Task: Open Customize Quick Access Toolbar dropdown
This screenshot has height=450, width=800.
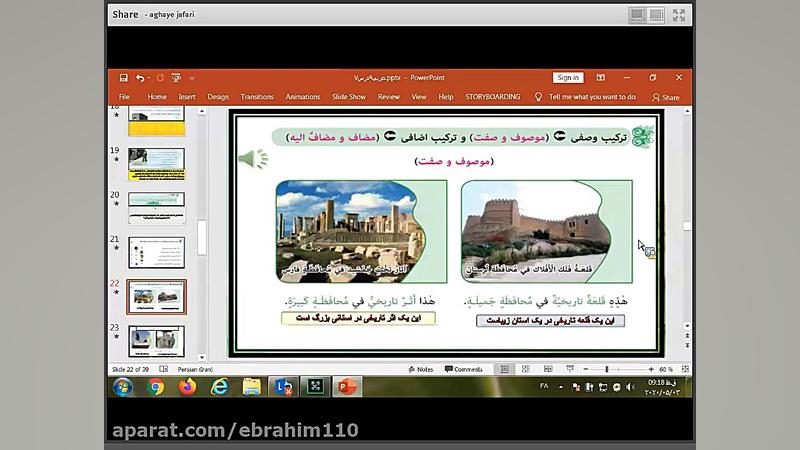Action: point(192,78)
